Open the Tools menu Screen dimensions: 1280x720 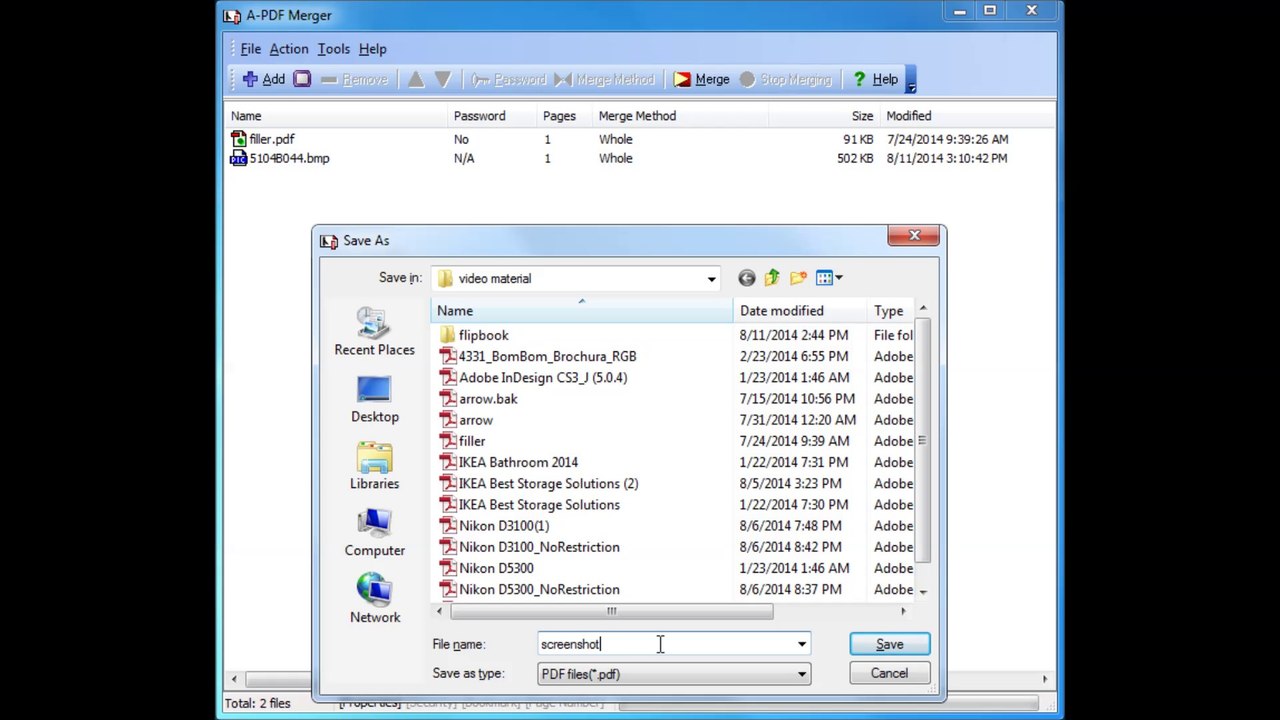click(333, 49)
